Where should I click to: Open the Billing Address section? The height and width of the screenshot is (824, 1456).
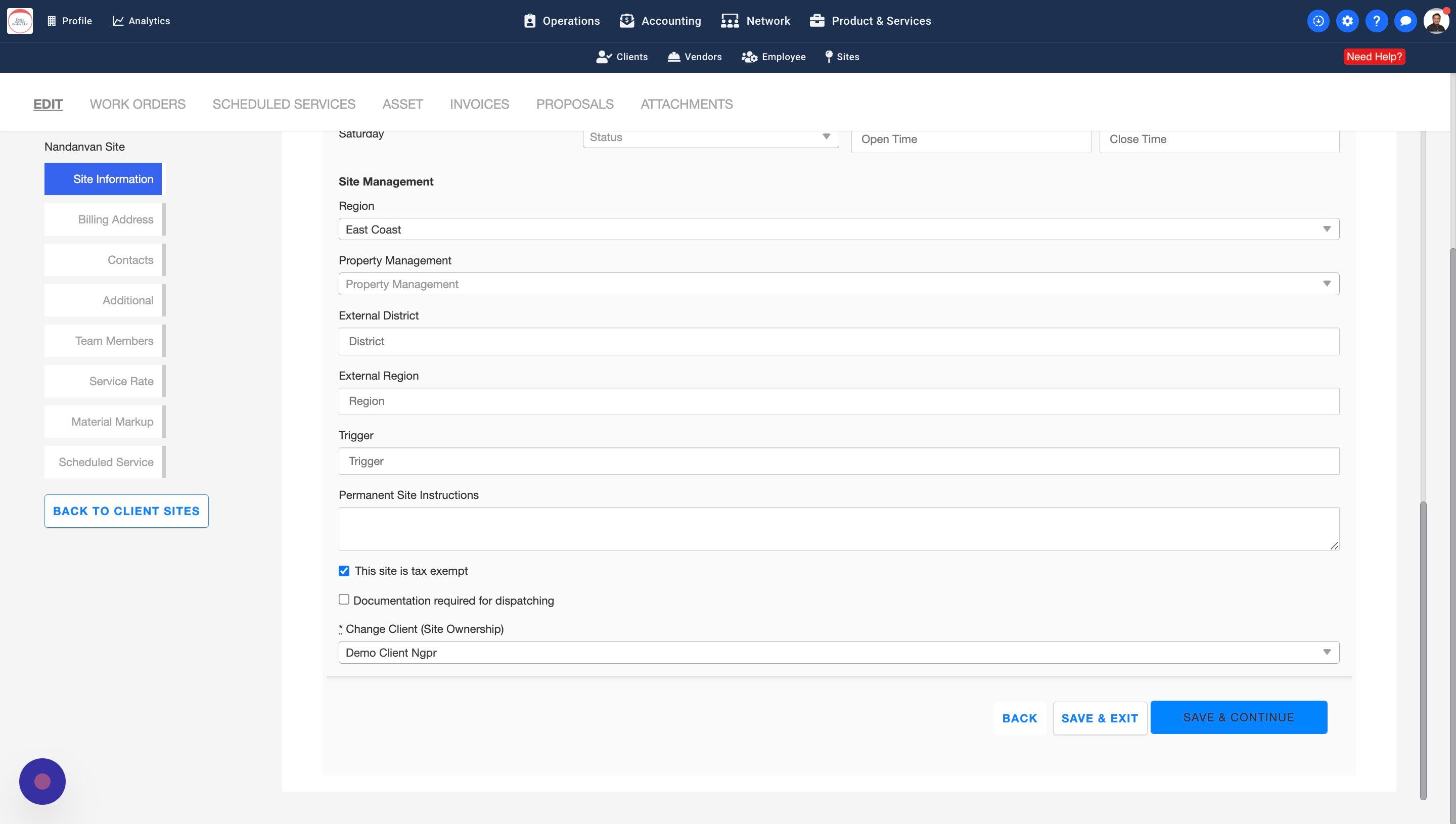115,219
